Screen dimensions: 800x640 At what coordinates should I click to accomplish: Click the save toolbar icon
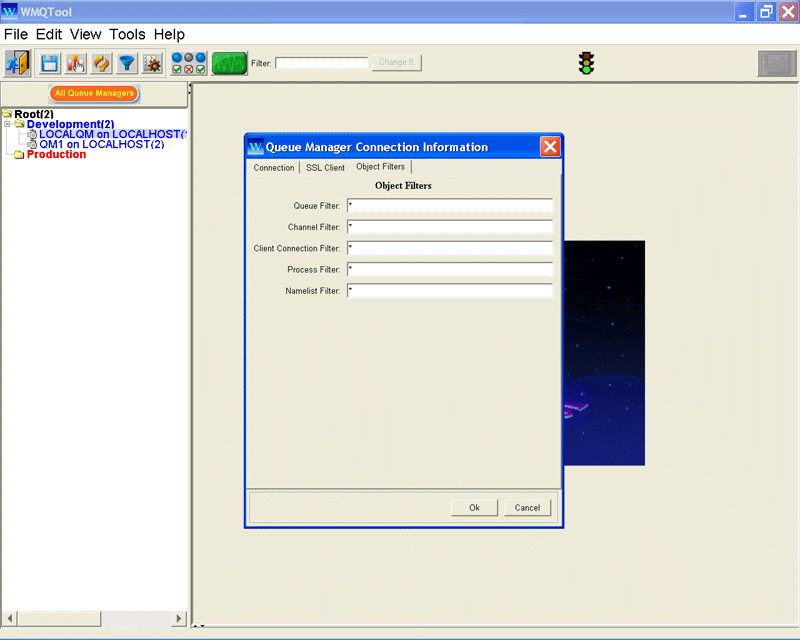[50, 62]
